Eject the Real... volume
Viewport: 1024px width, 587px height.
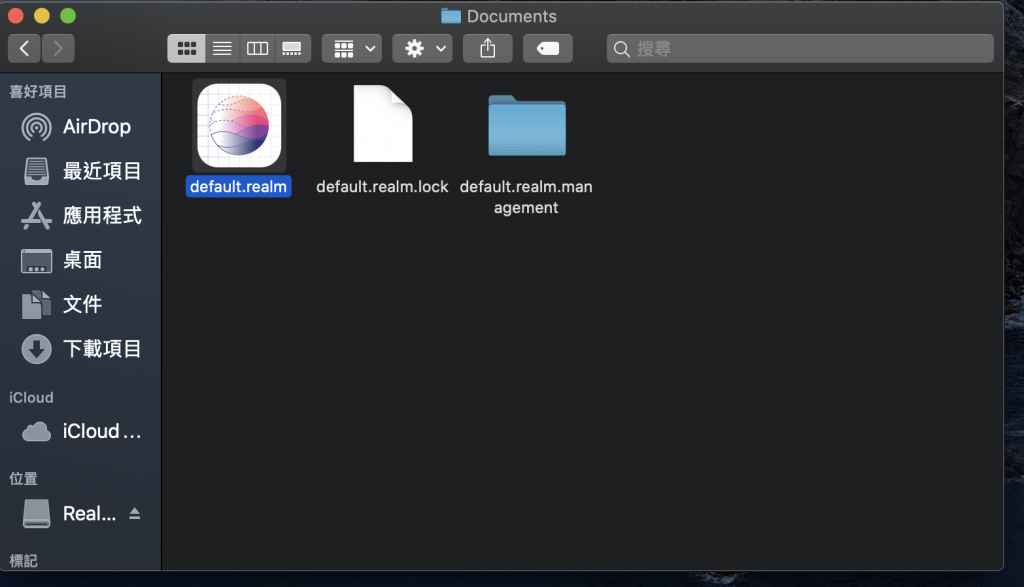pyautogui.click(x=135, y=514)
